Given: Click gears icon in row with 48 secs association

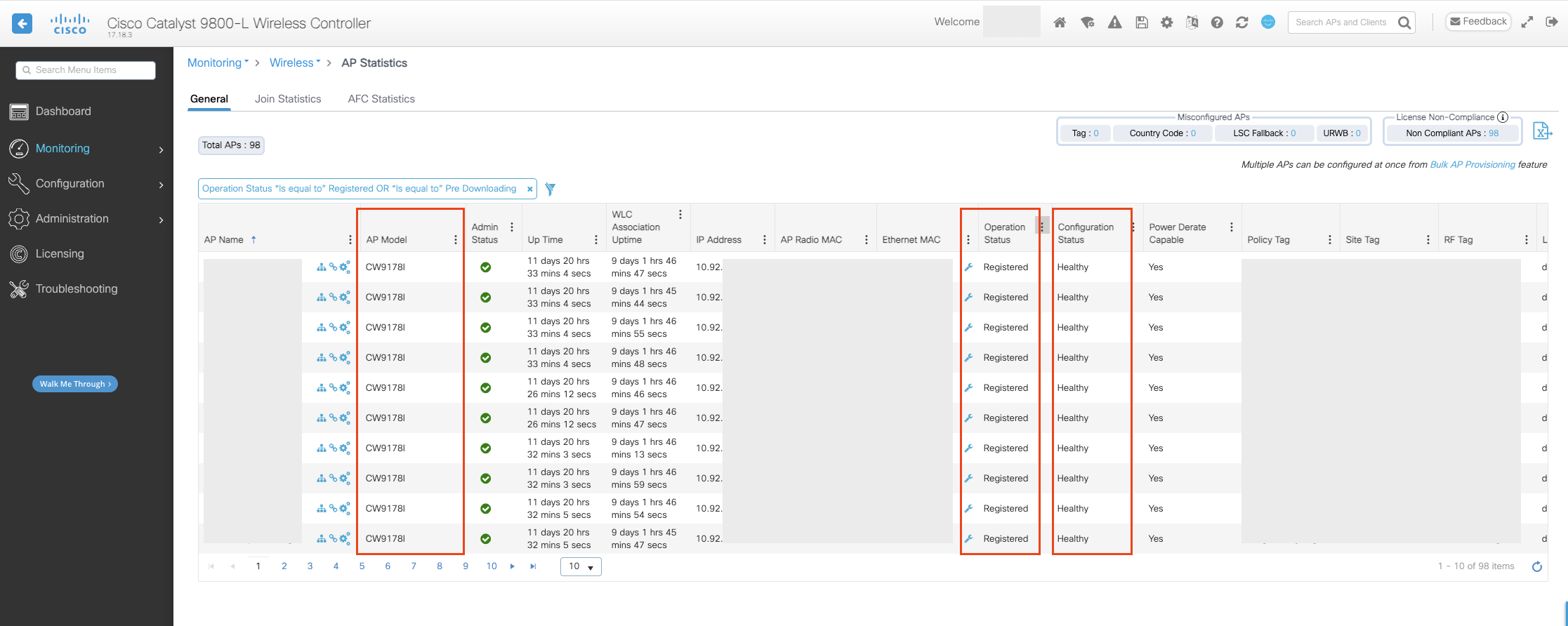Looking at the screenshot, I should [345, 357].
